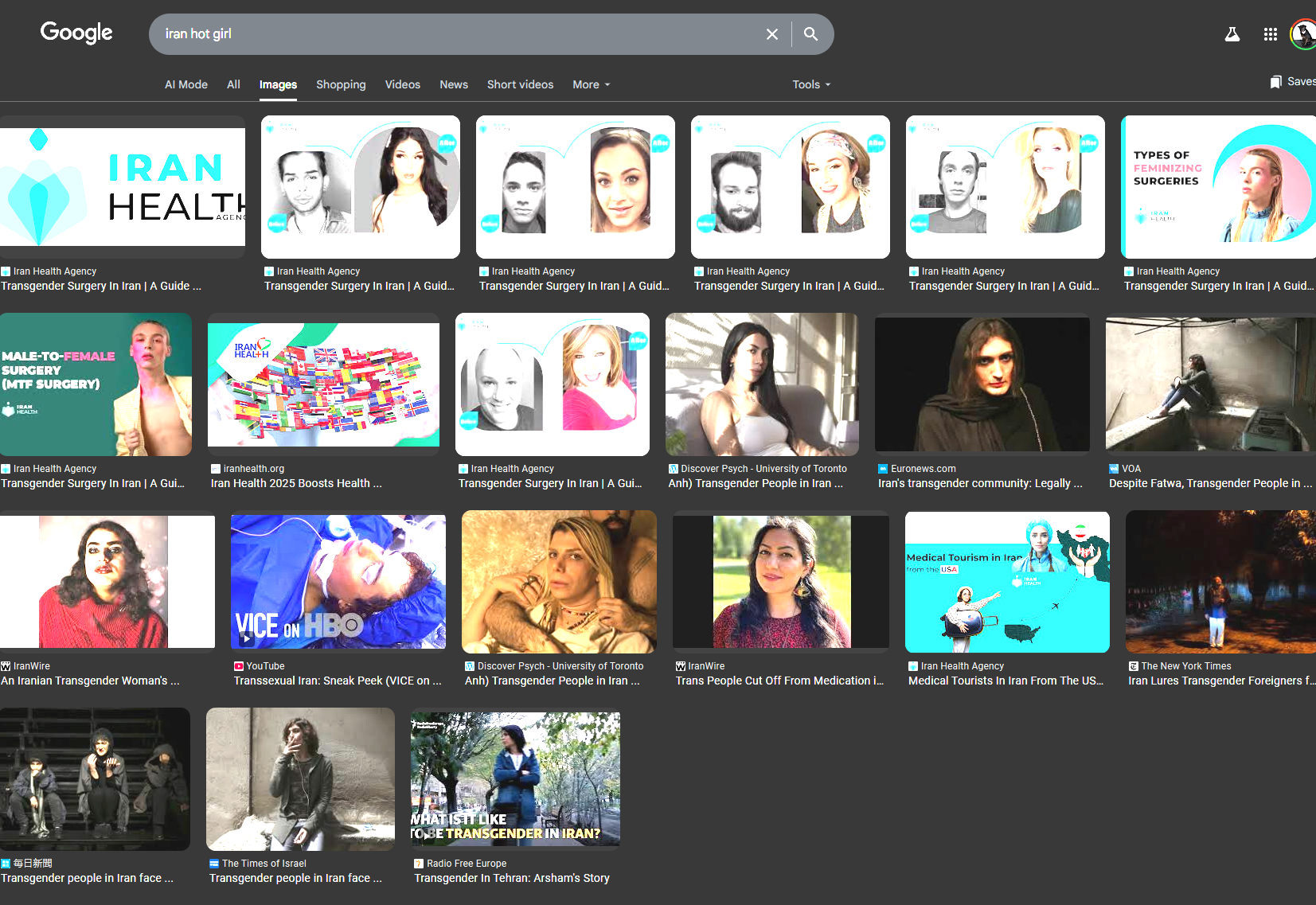Click the 'iranhealth.org' source name
This screenshot has height=905, width=1316.
[254, 469]
